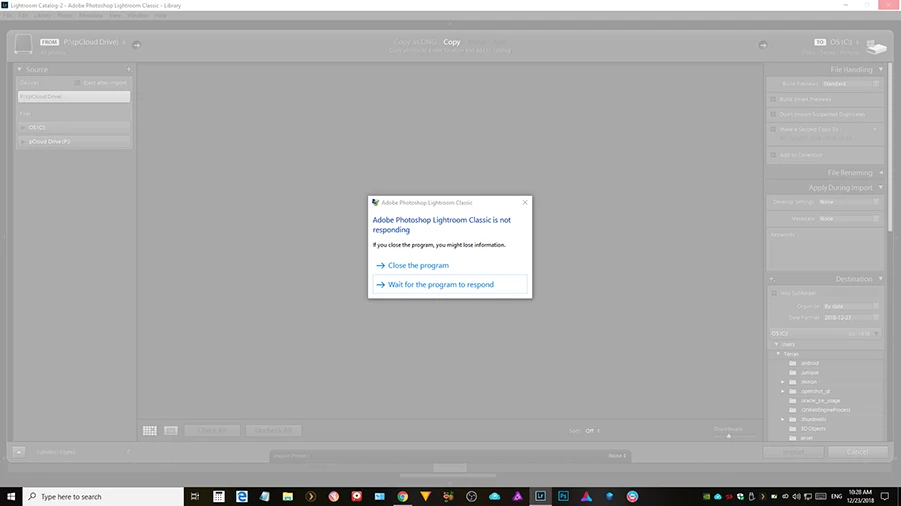Open the Second Copy location arrow menu

click(x=875, y=129)
